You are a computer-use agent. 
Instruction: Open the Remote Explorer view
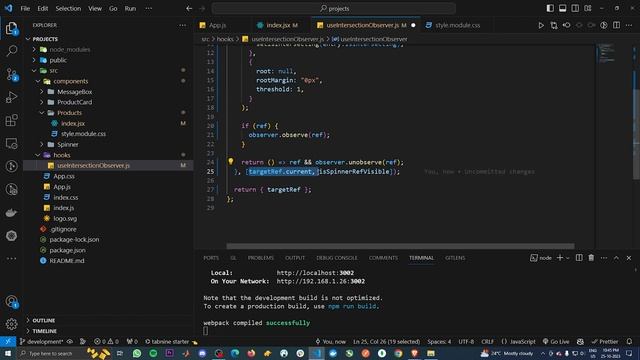click(11, 143)
